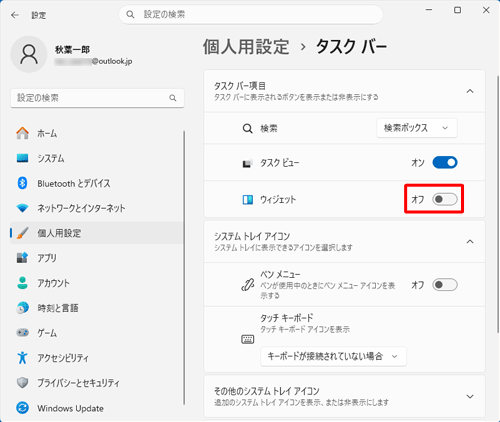The height and width of the screenshot is (422, 500).
Task: Open アプリ settings category
Action: (97, 258)
